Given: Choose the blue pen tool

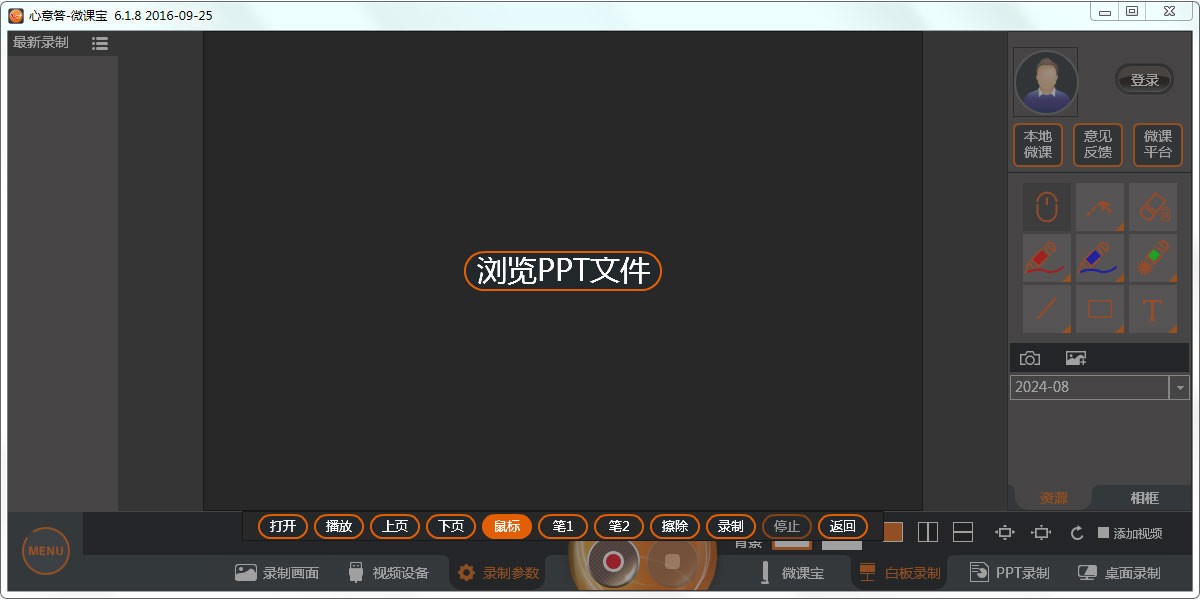Looking at the screenshot, I should (x=1100, y=258).
